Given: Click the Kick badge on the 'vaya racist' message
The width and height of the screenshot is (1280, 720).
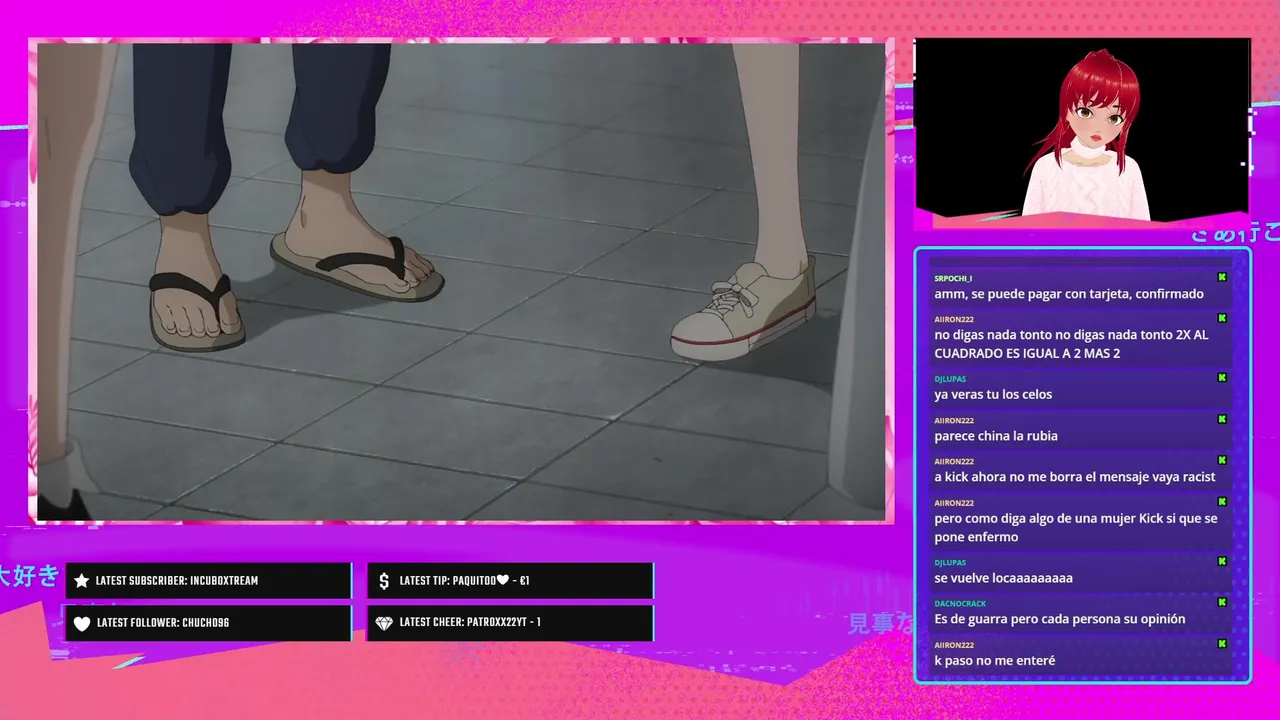Looking at the screenshot, I should click(x=1222, y=461).
